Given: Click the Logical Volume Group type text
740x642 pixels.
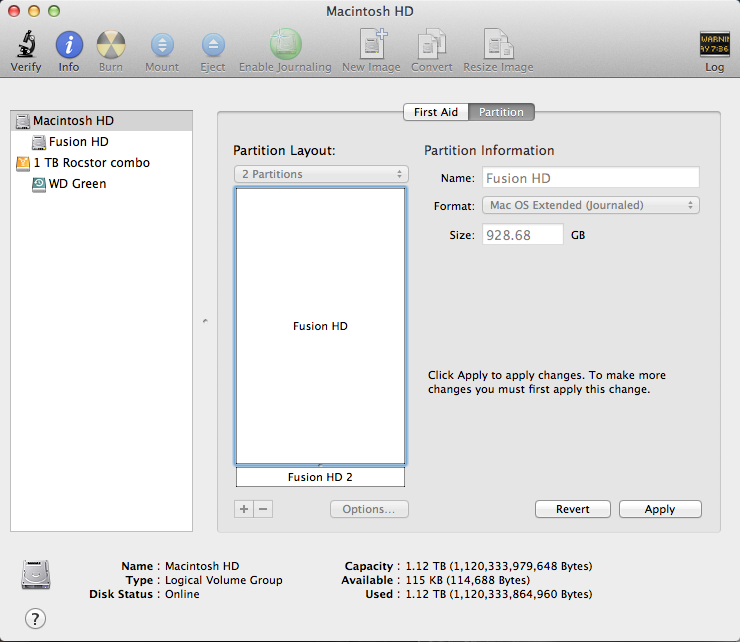Looking at the screenshot, I should 224,580.
